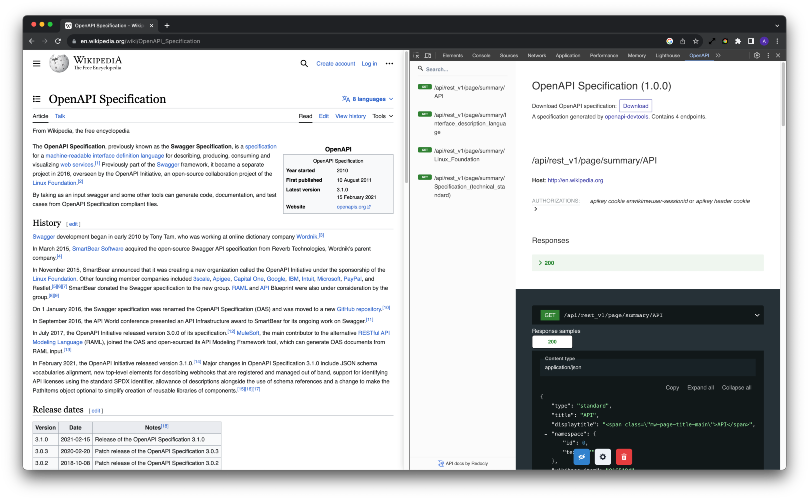Open the GET endpoint dropdown chevron in dark panel
809x500 pixels.
[757, 315]
